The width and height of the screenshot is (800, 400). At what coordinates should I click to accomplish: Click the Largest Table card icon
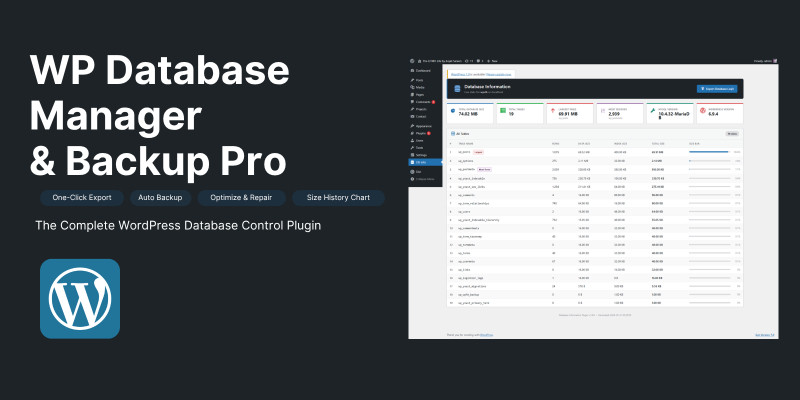tap(553, 110)
